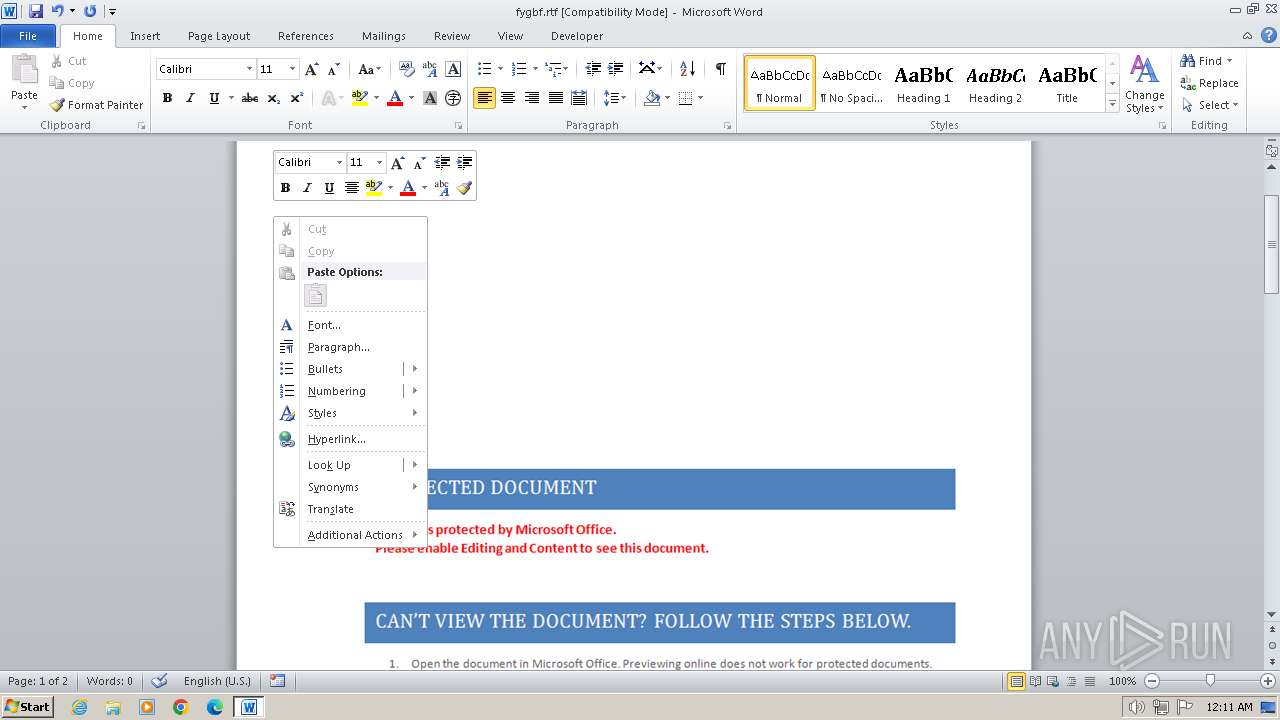Toggle Underline in the mini toolbar

[x=329, y=188]
